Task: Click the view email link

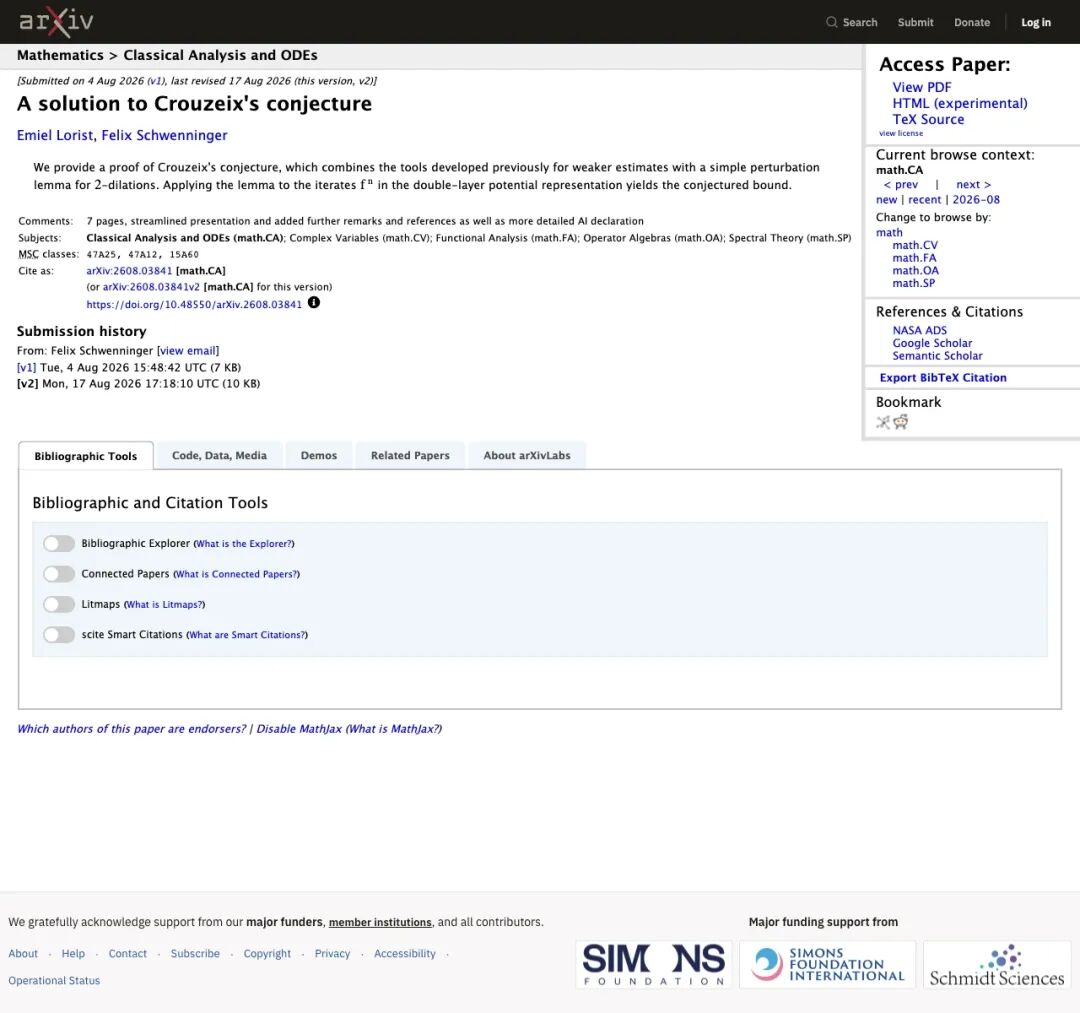Action: (x=188, y=351)
